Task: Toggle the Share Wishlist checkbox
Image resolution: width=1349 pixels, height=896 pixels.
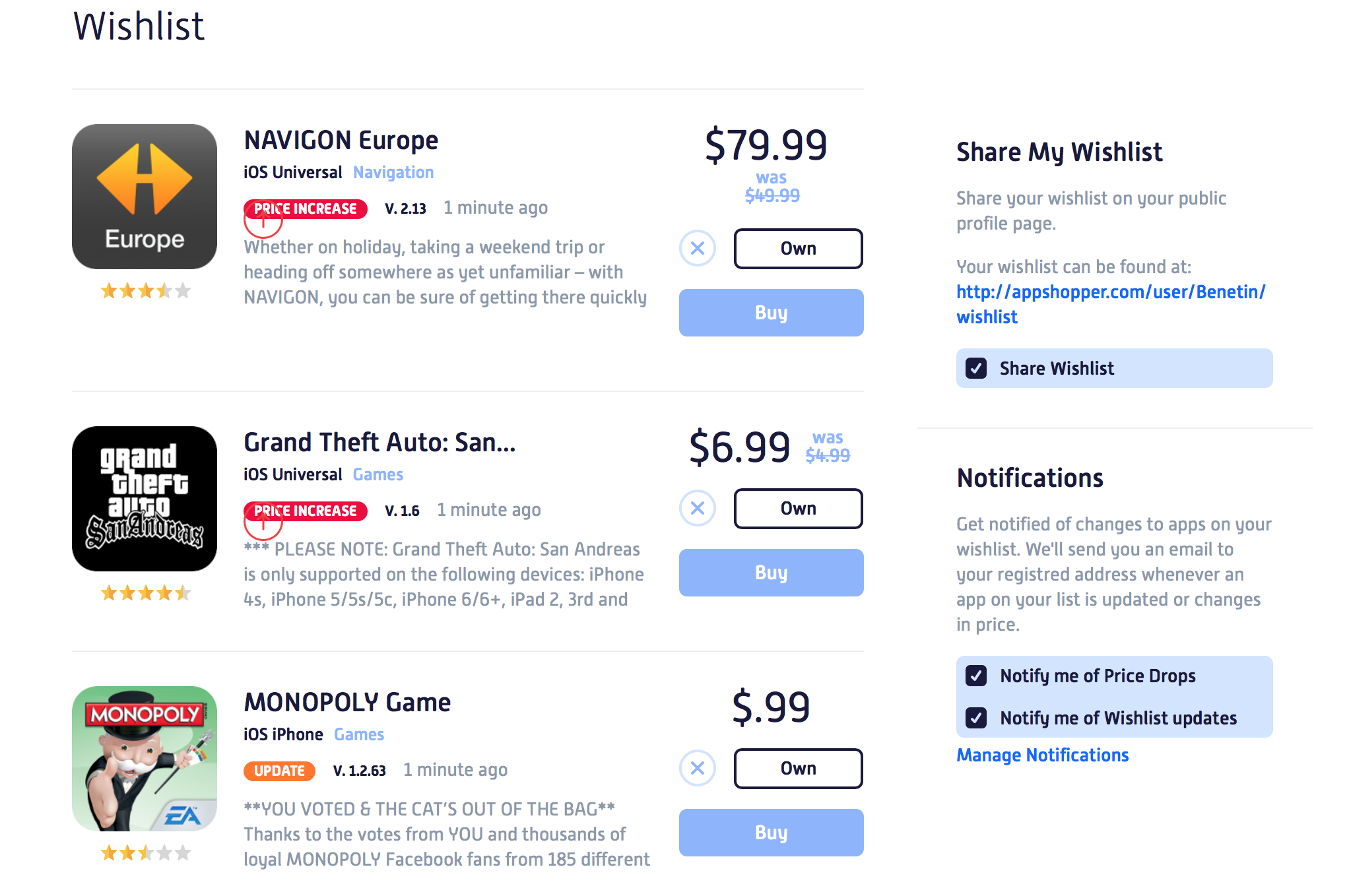Action: [x=976, y=368]
